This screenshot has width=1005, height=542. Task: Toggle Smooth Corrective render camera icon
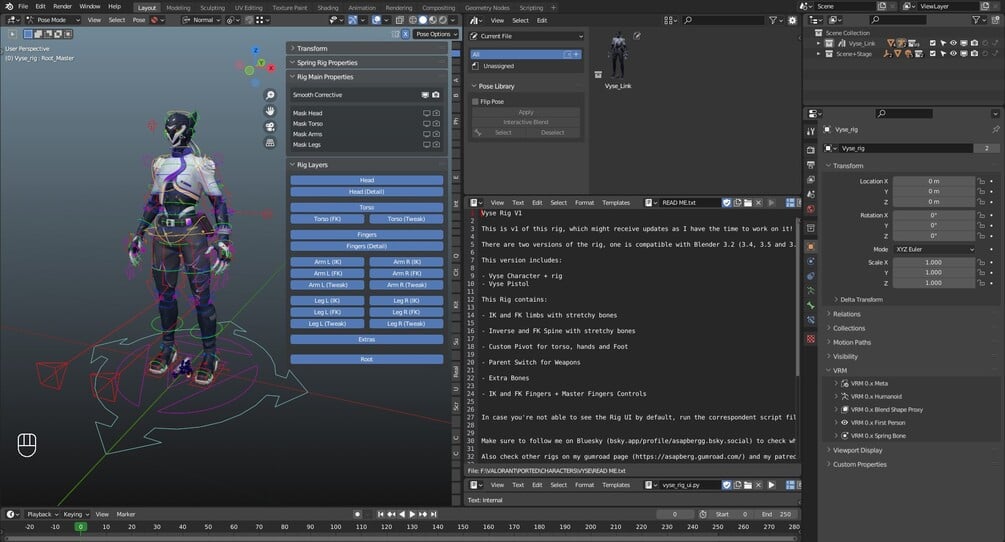pyautogui.click(x=436, y=95)
